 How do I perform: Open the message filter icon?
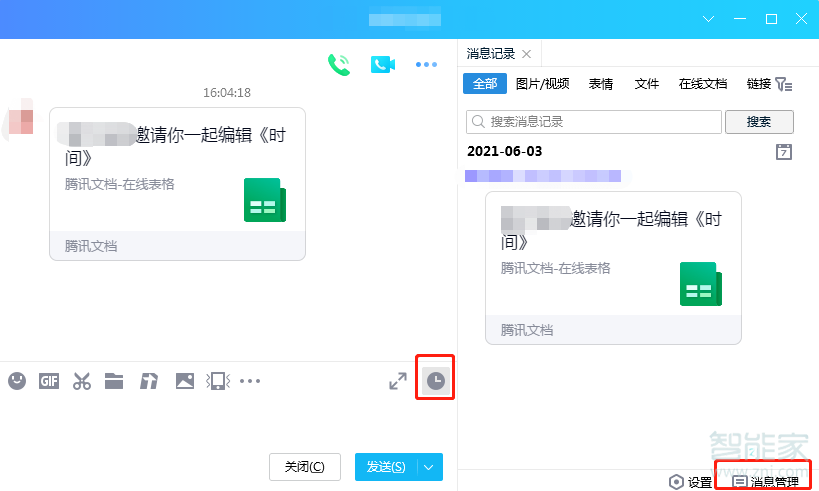[x=783, y=84]
